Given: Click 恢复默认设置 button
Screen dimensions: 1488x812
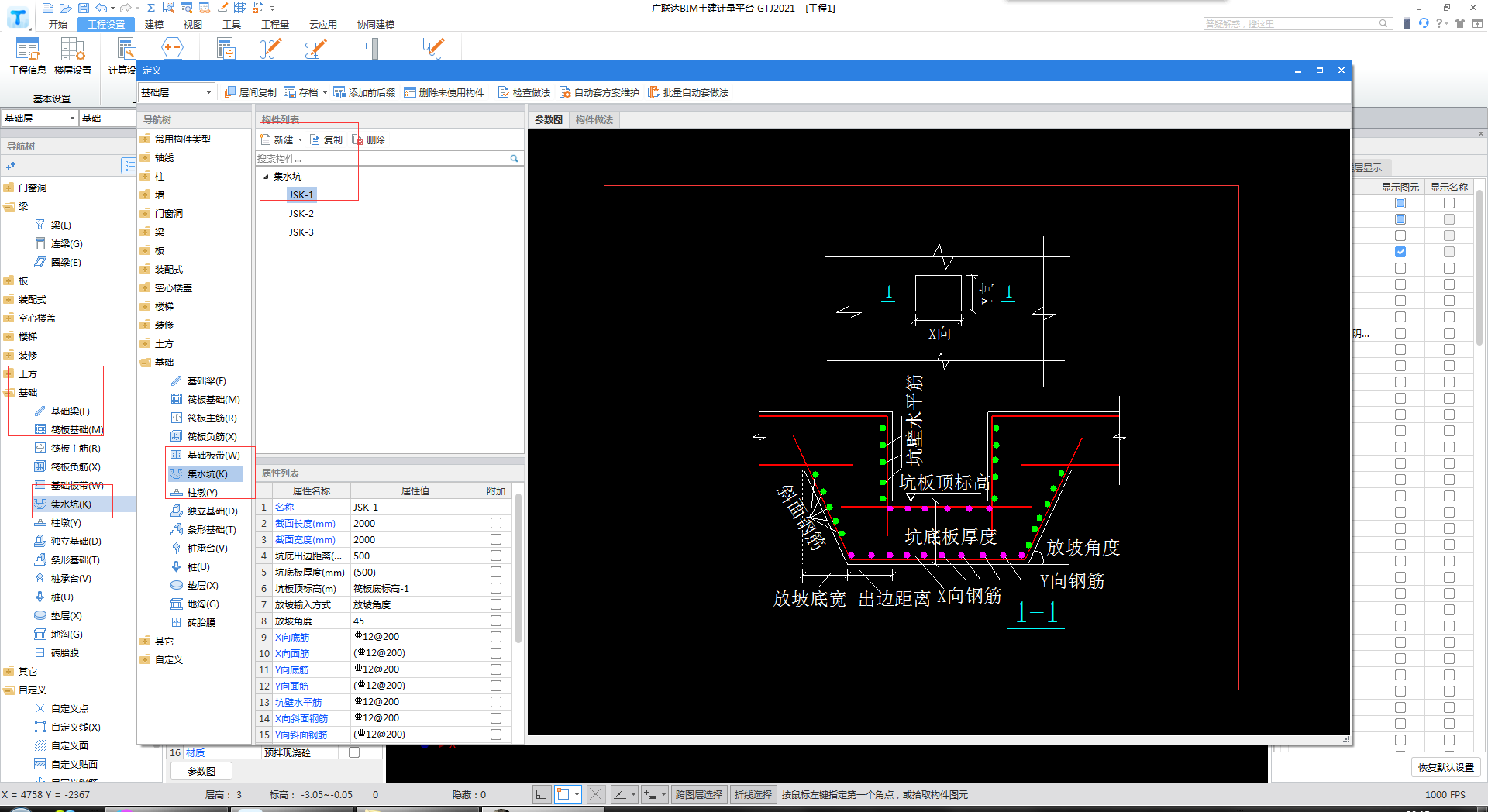Looking at the screenshot, I should [1446, 767].
